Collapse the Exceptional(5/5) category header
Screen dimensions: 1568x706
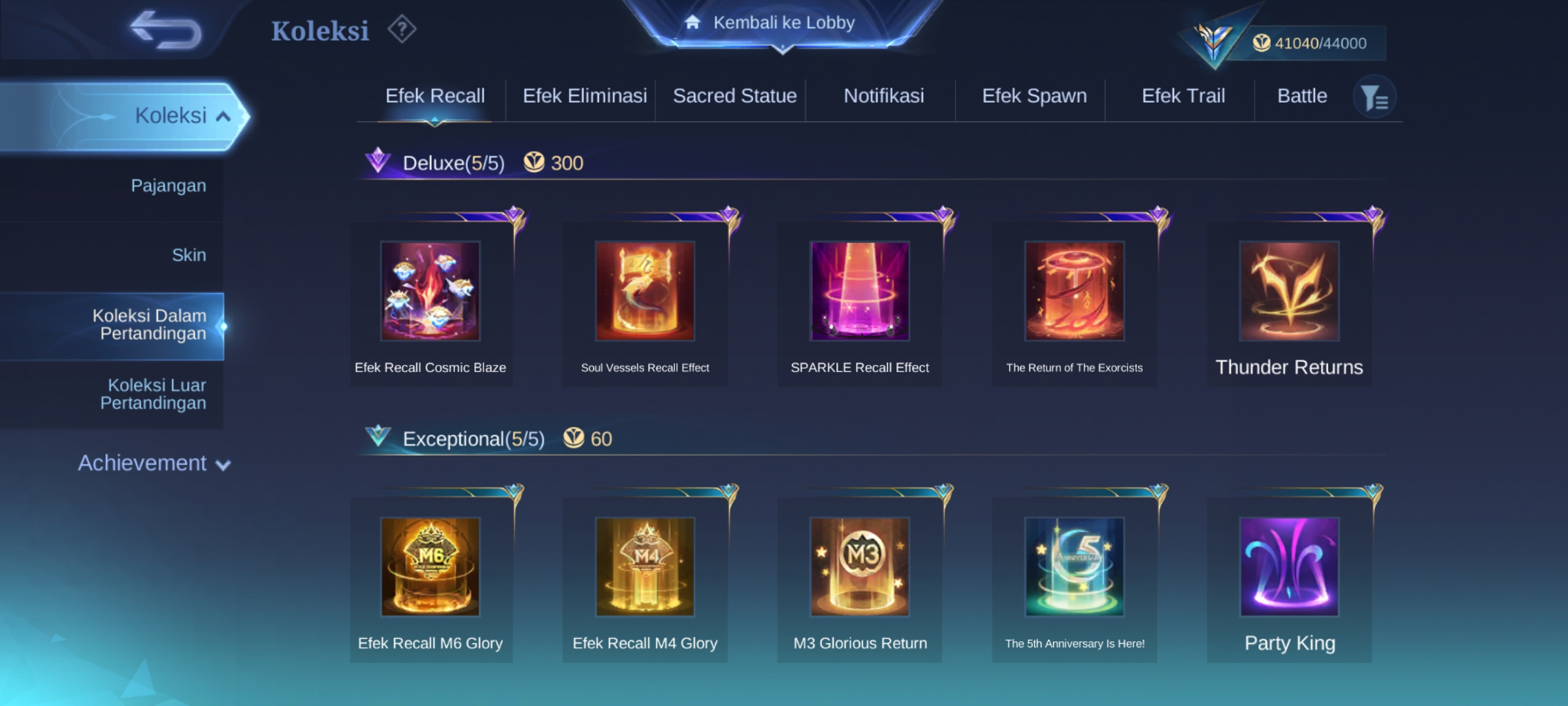click(x=474, y=439)
